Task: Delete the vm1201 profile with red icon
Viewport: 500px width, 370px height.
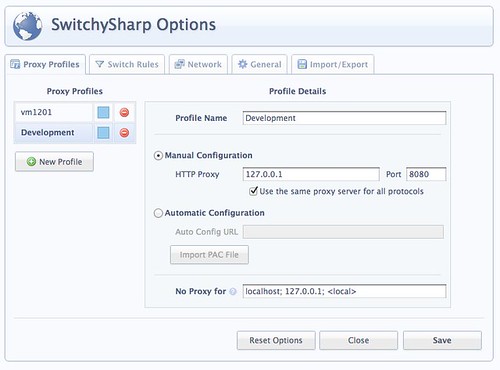Action: click(x=124, y=113)
